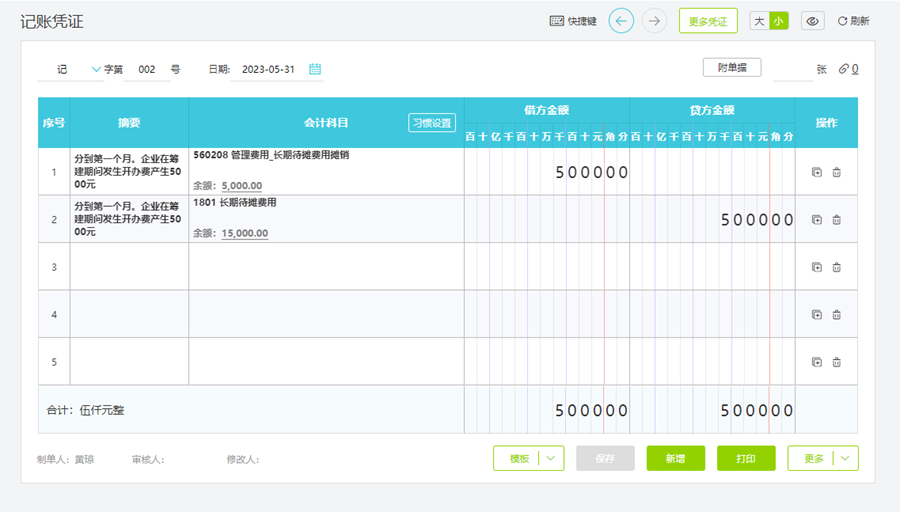Delete row 5 voucher entry
This screenshot has height=512, width=900.
pyautogui.click(x=837, y=362)
